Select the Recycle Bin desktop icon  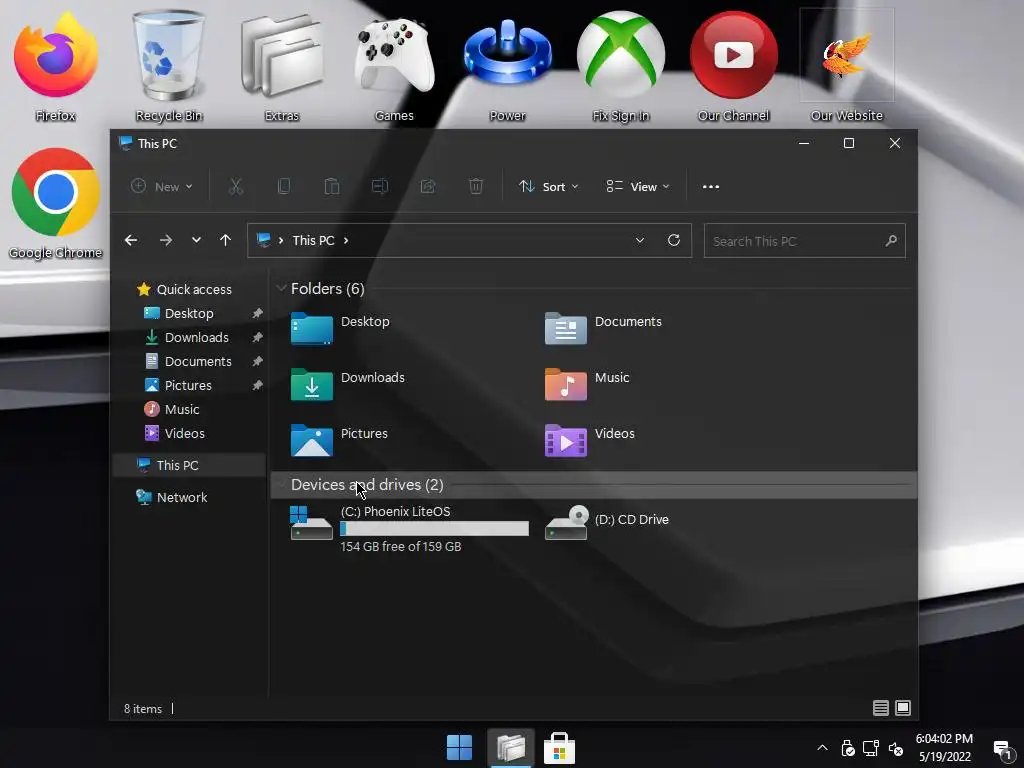(x=169, y=67)
